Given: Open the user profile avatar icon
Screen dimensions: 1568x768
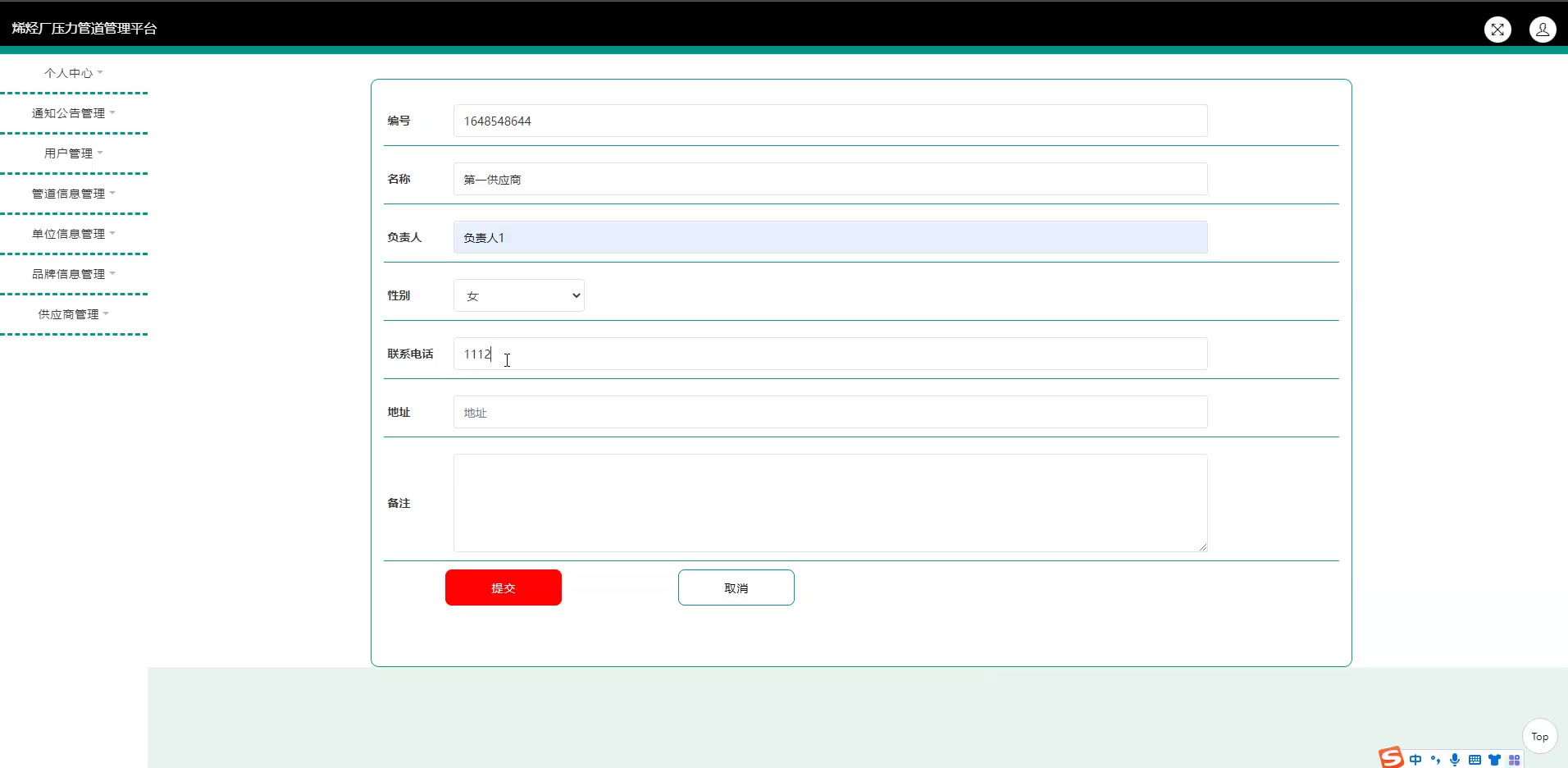Looking at the screenshot, I should (x=1543, y=30).
